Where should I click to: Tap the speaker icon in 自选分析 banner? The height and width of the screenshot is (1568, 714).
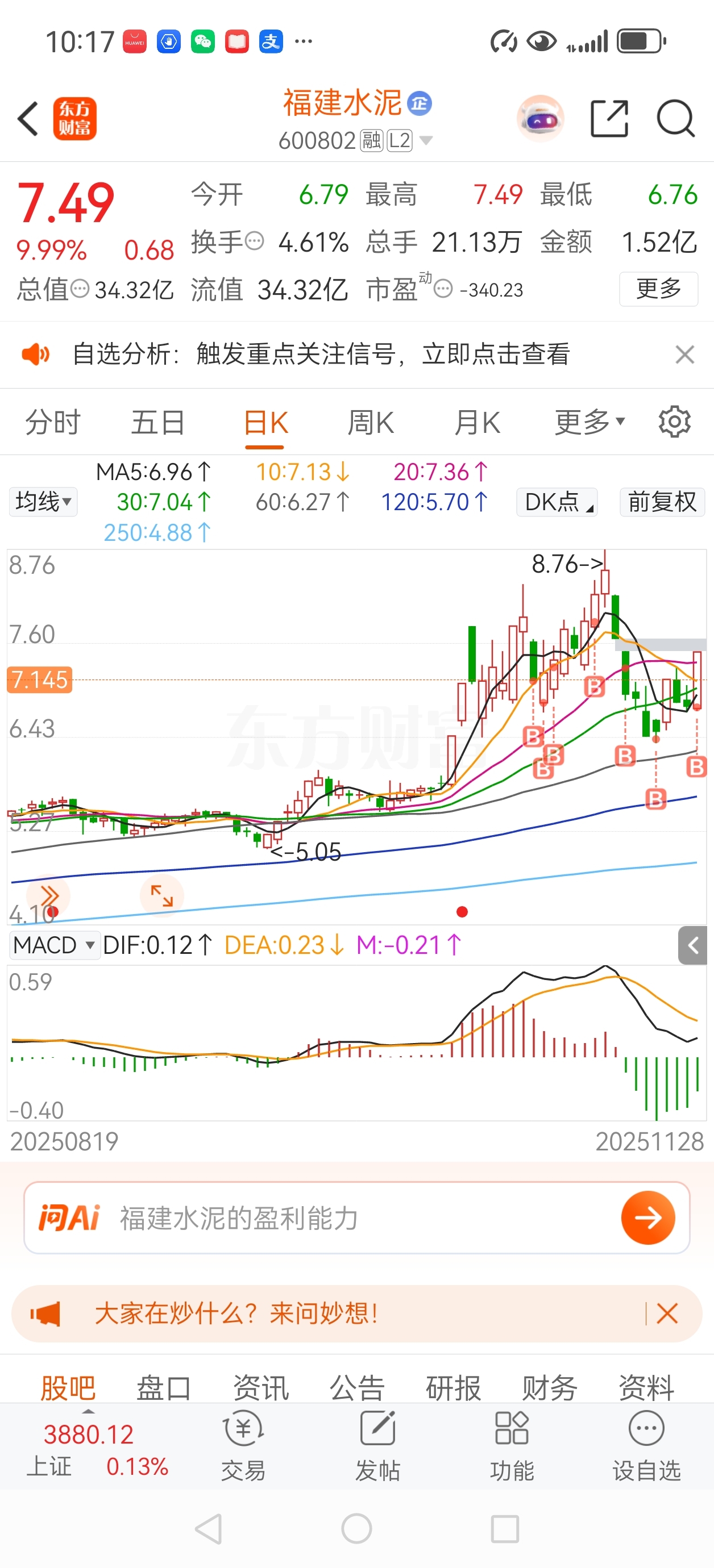tap(36, 353)
